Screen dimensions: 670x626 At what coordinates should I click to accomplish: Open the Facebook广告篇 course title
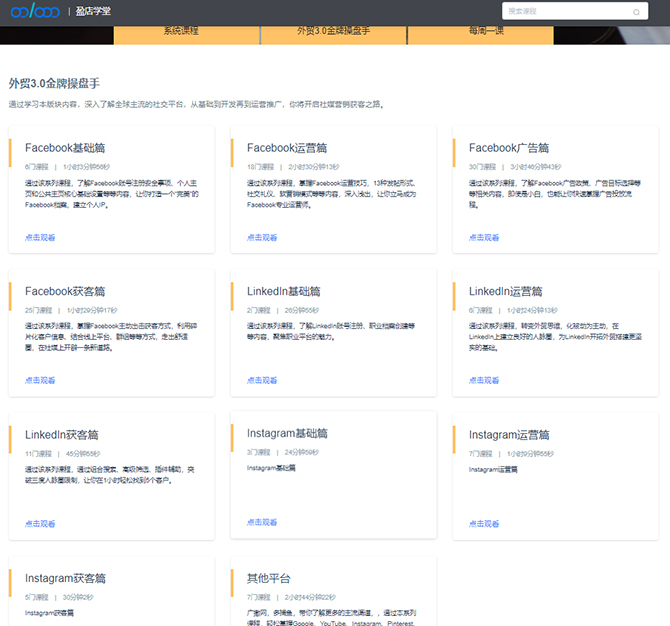pos(508,148)
